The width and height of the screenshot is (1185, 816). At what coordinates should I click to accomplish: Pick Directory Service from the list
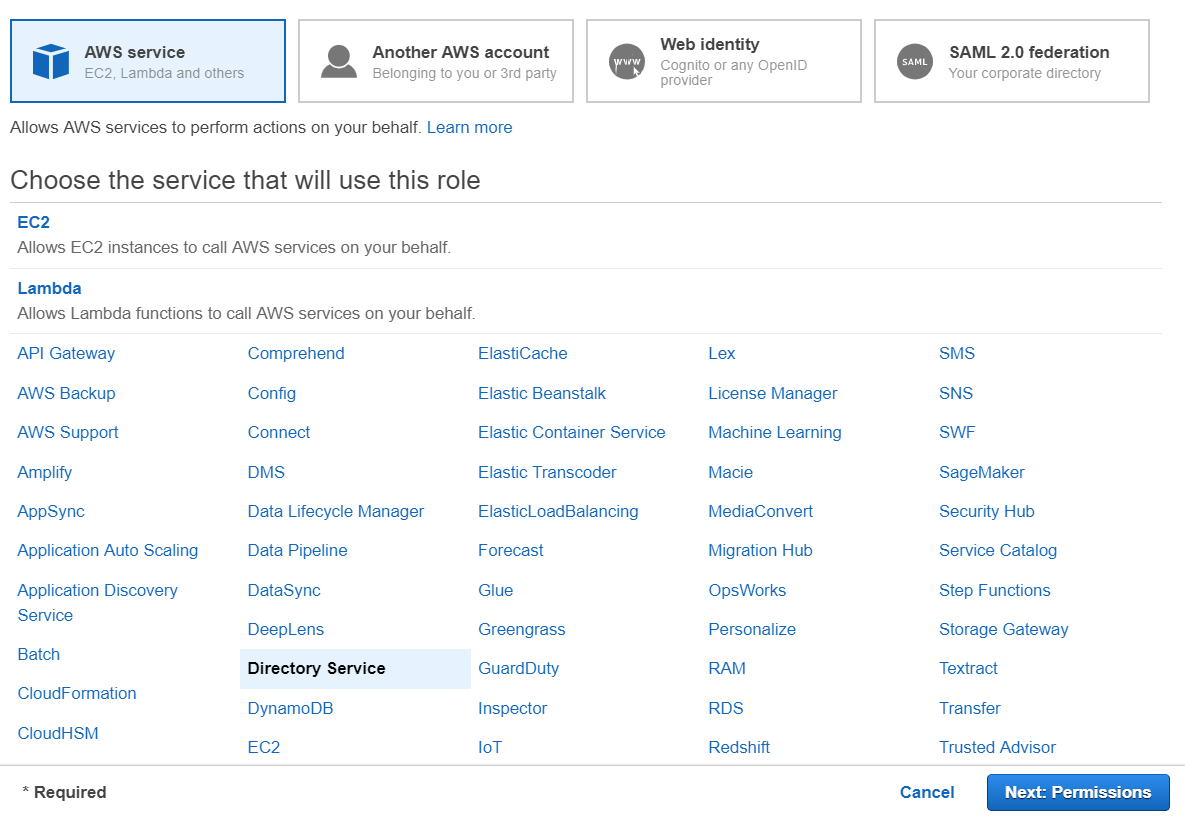tap(316, 668)
